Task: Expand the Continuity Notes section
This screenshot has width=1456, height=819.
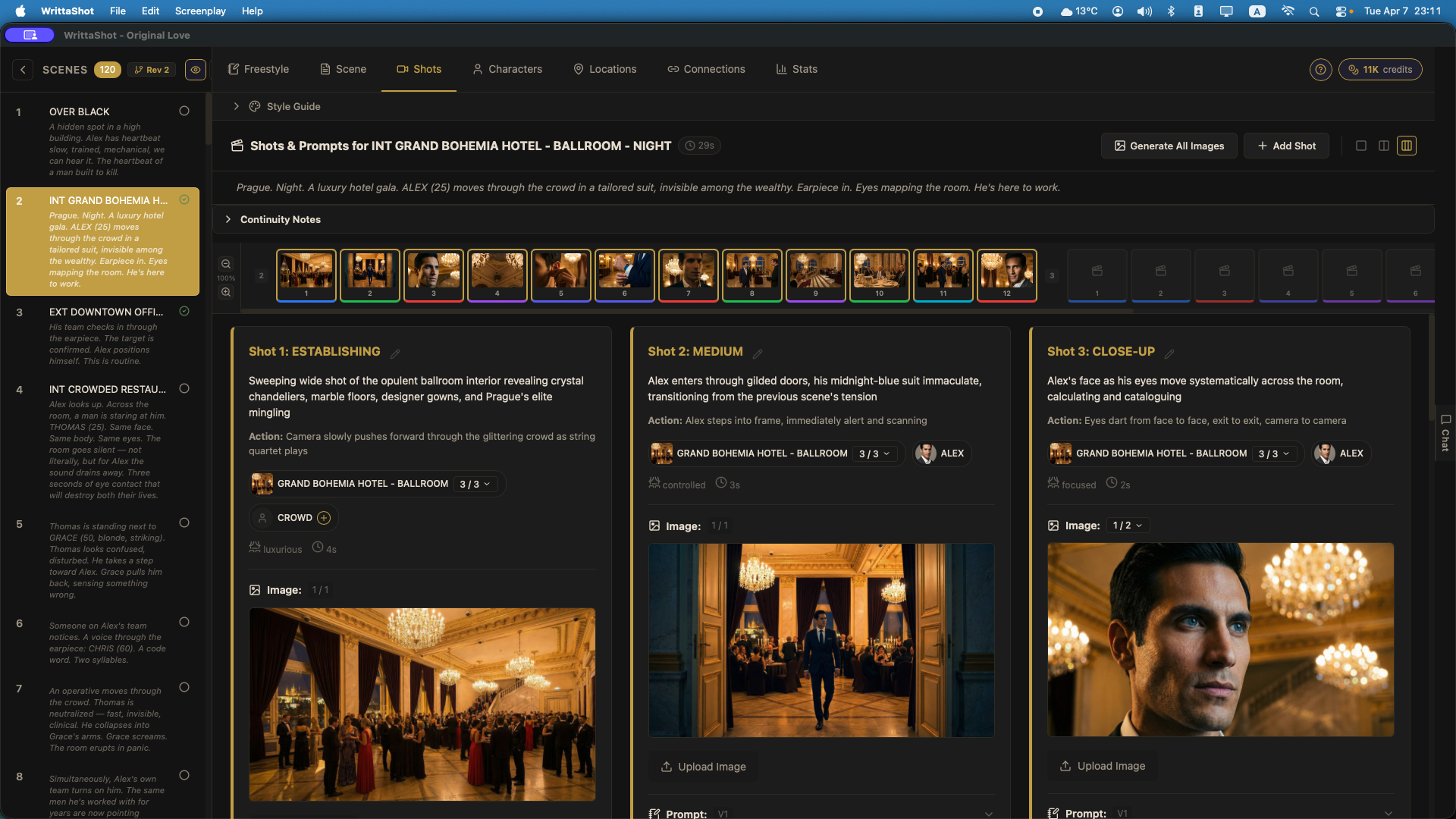Action: tap(228, 219)
